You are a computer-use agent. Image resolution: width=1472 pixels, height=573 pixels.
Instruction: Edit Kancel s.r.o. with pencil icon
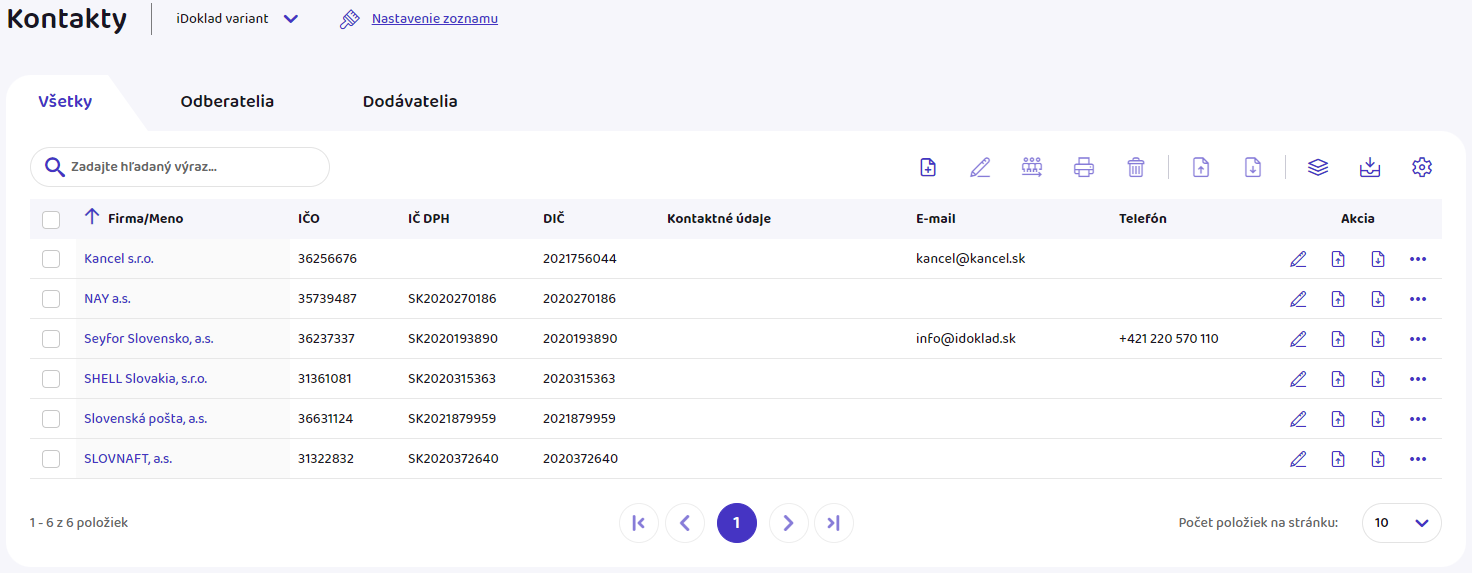click(1298, 259)
